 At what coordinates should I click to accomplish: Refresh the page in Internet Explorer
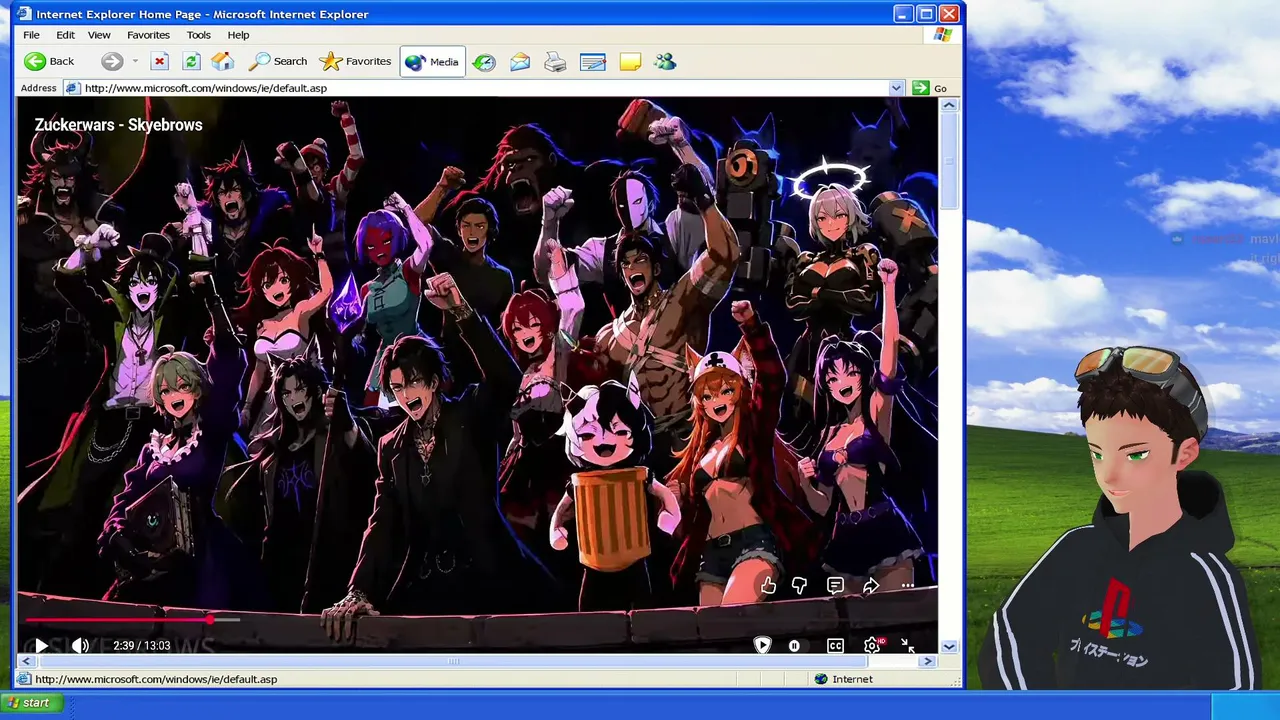tap(191, 62)
